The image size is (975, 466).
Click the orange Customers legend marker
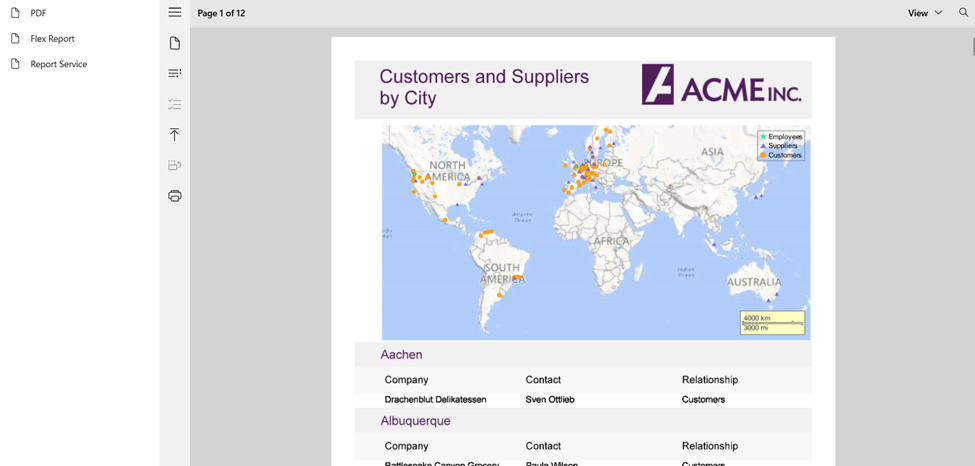763,155
